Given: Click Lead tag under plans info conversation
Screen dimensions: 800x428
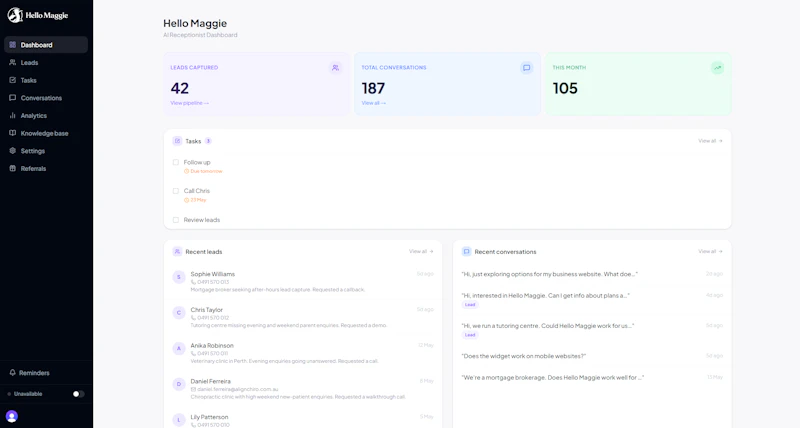Looking at the screenshot, I should point(470,305).
